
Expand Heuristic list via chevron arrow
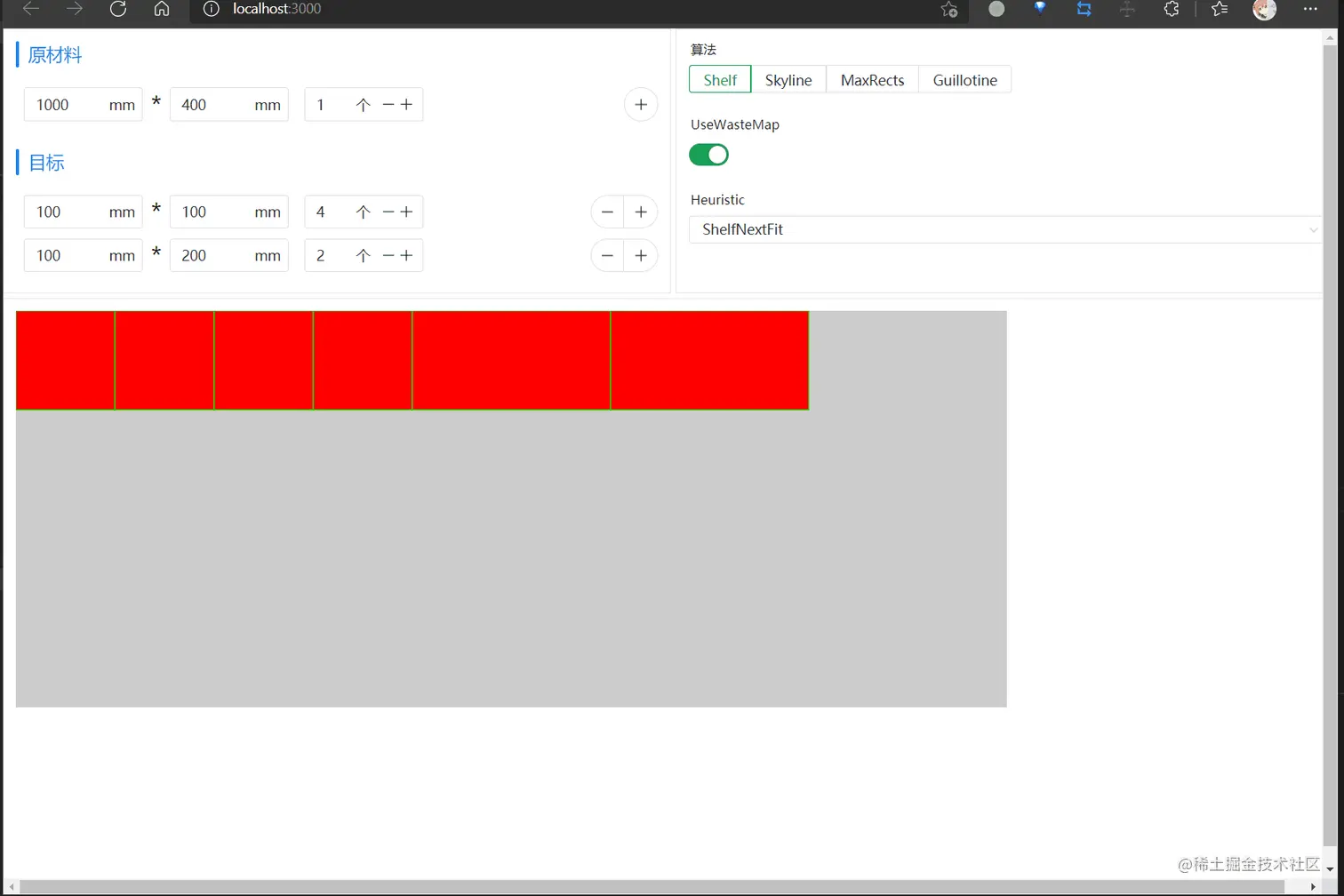point(1314,229)
